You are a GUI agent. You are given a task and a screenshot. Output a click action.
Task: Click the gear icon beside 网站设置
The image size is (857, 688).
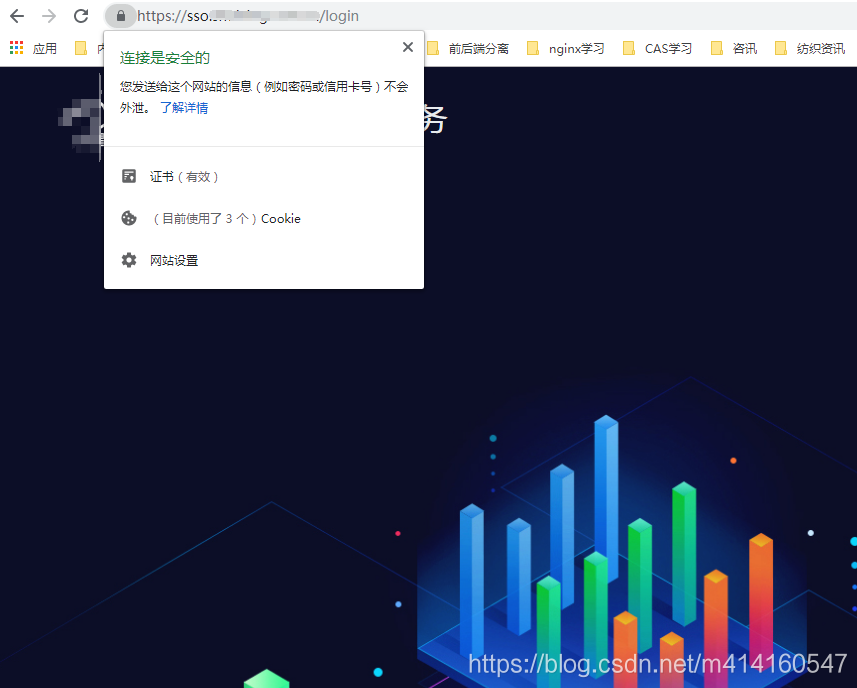coord(129,260)
